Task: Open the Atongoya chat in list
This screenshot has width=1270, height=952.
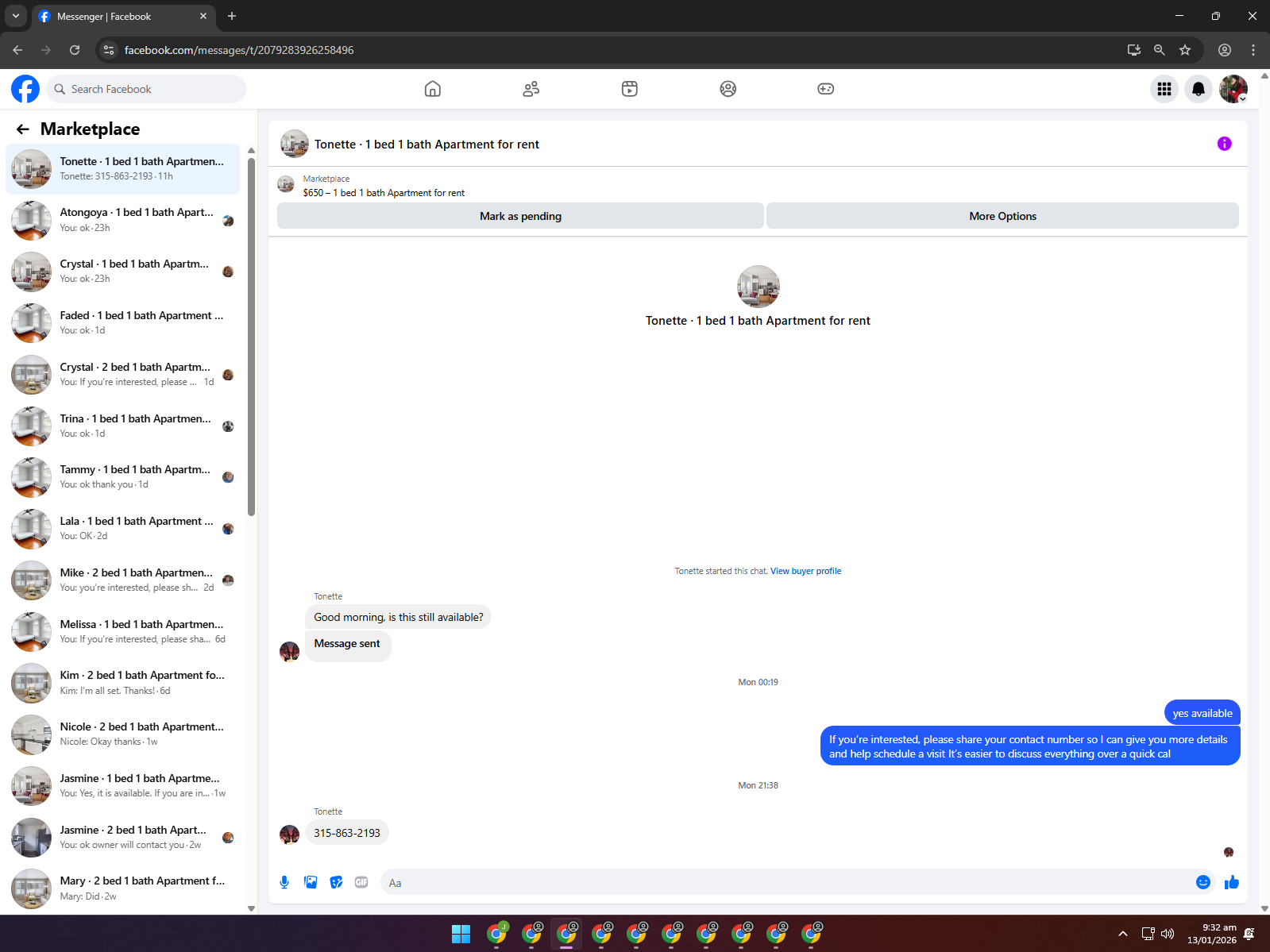Action: 123,221
